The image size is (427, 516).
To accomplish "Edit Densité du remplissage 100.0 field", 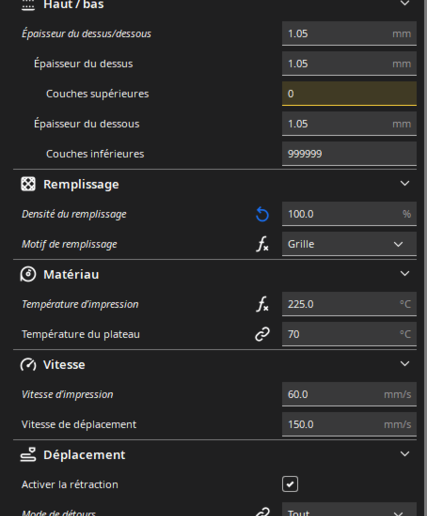I will coord(349,214).
